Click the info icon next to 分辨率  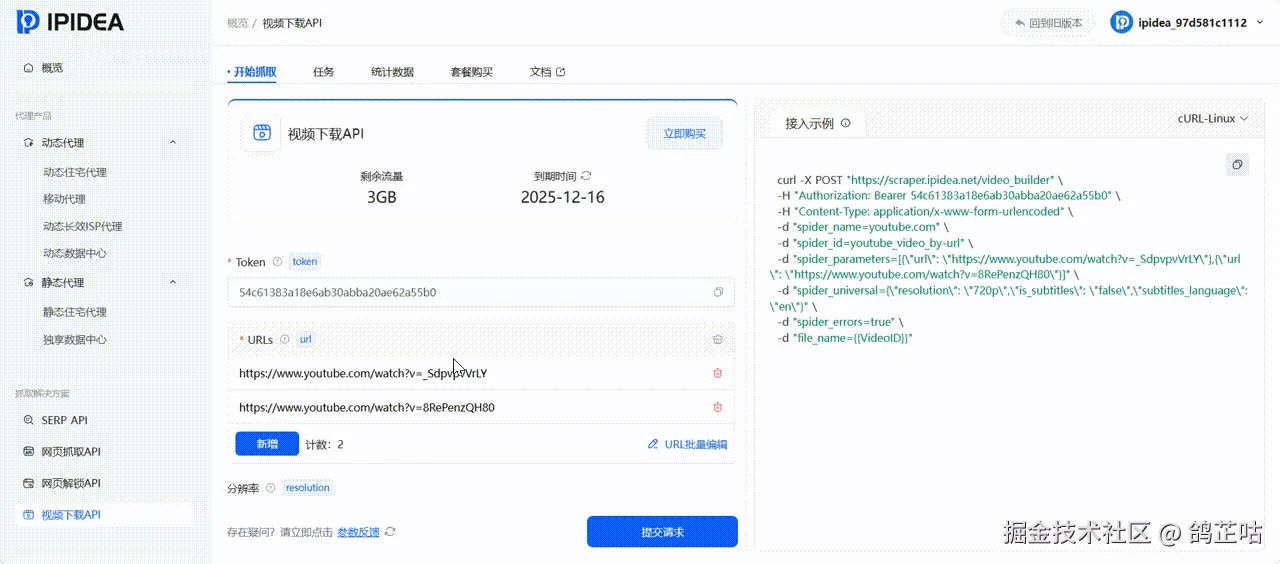point(269,488)
